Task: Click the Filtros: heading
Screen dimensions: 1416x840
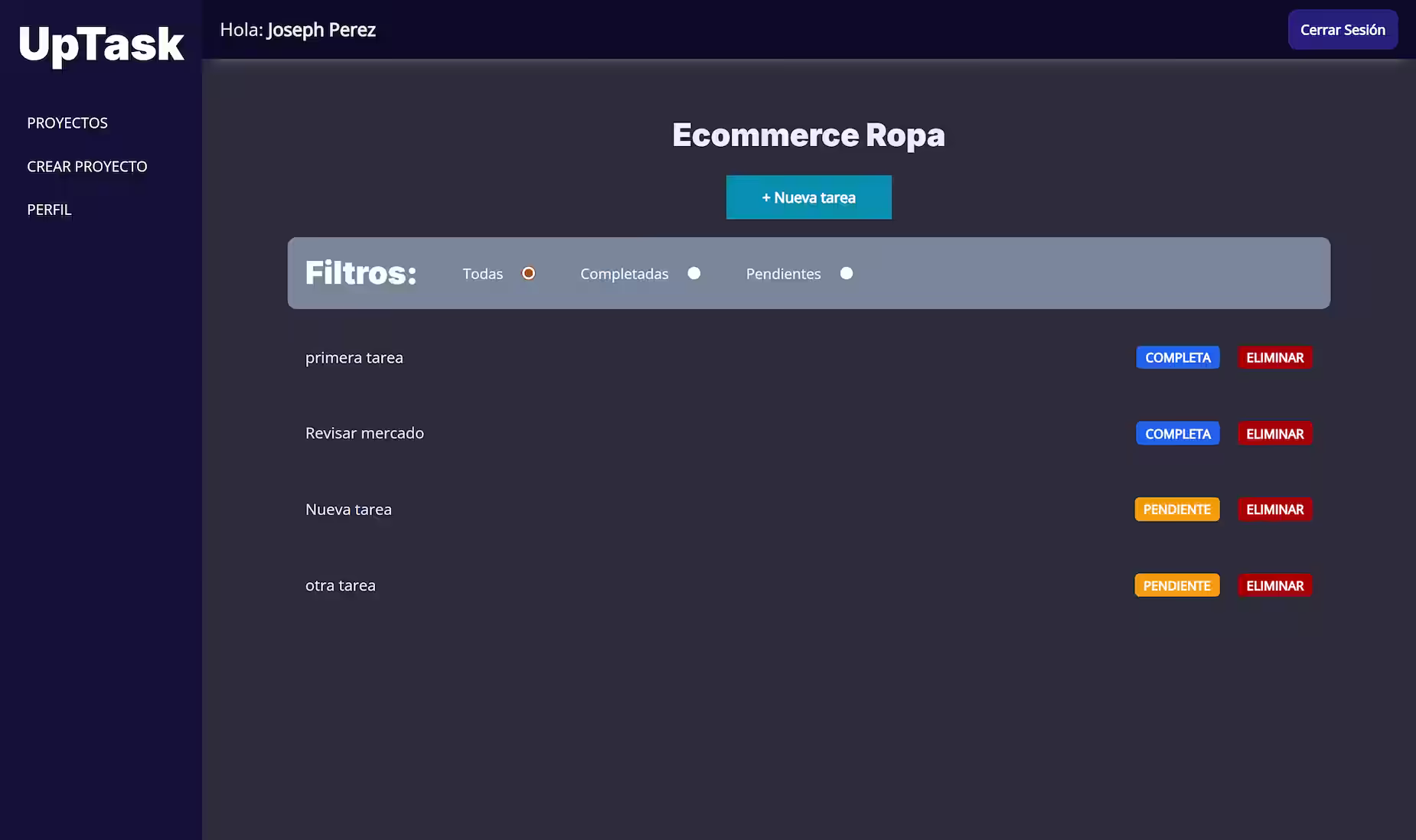Action: tap(361, 273)
